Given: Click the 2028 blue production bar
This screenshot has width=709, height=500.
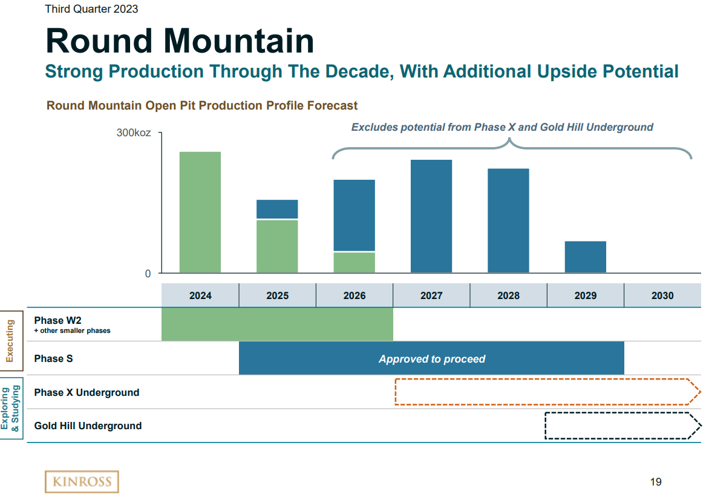Looking at the screenshot, I should (x=508, y=221).
